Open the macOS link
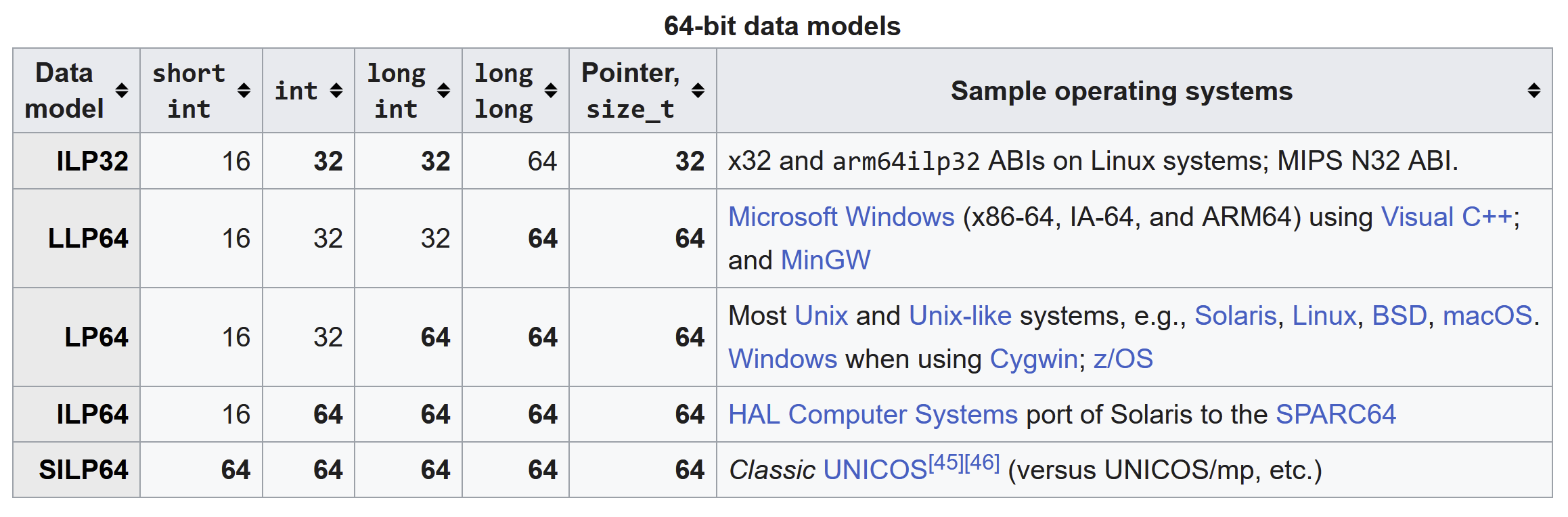The width and height of the screenshot is (1568, 517). pos(1487,316)
